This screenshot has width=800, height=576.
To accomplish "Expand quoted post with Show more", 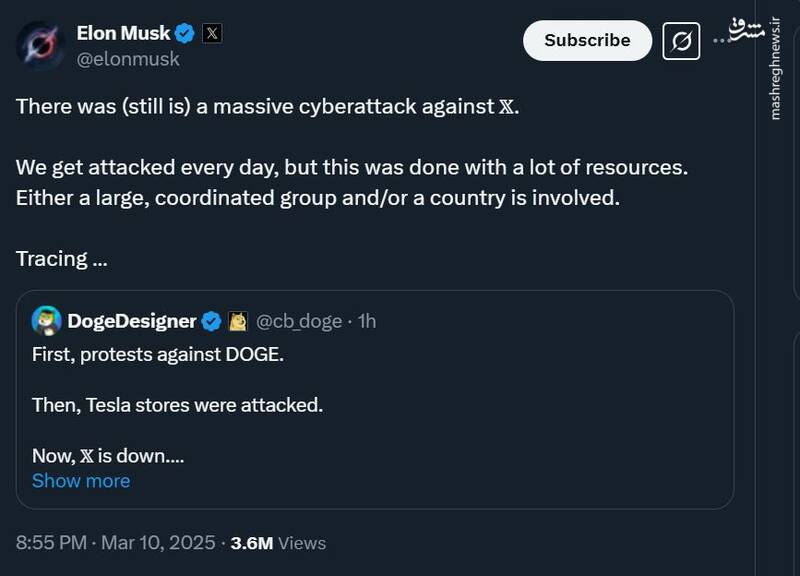I will [x=81, y=481].
